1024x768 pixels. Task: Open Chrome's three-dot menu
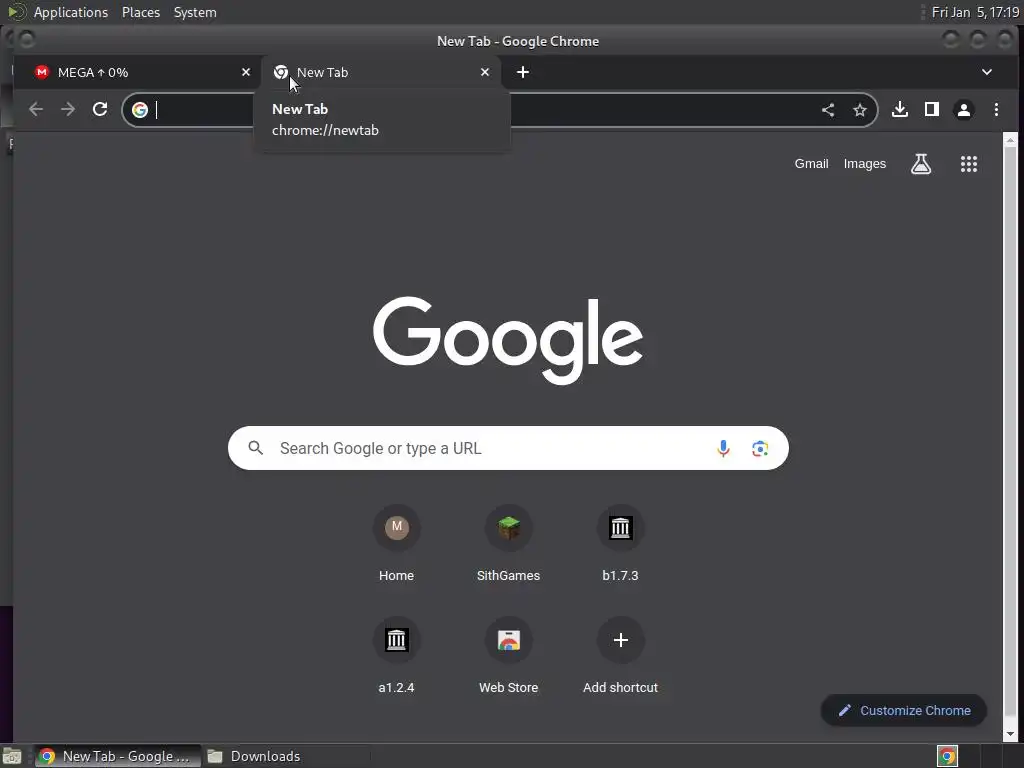[996, 110]
